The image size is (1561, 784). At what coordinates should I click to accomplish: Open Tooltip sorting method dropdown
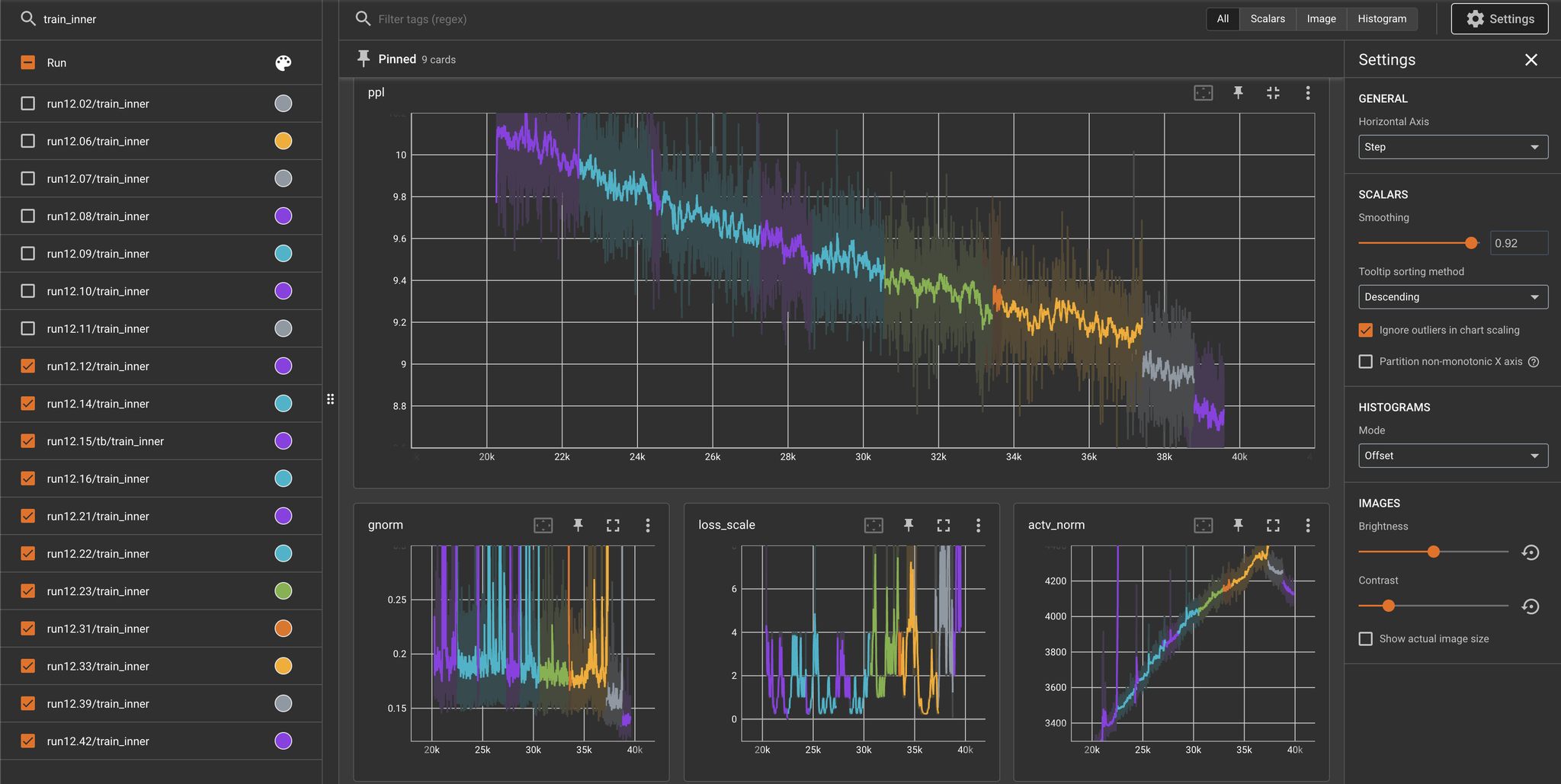coord(1453,297)
